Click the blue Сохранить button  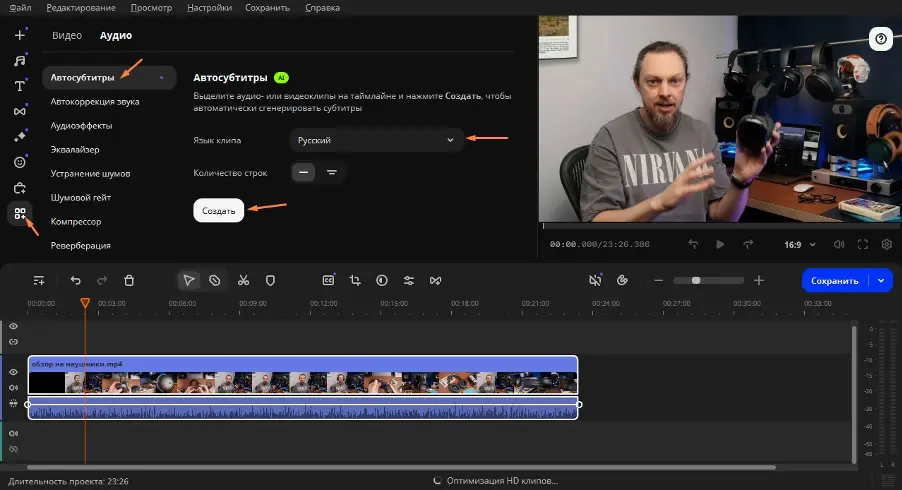(835, 281)
